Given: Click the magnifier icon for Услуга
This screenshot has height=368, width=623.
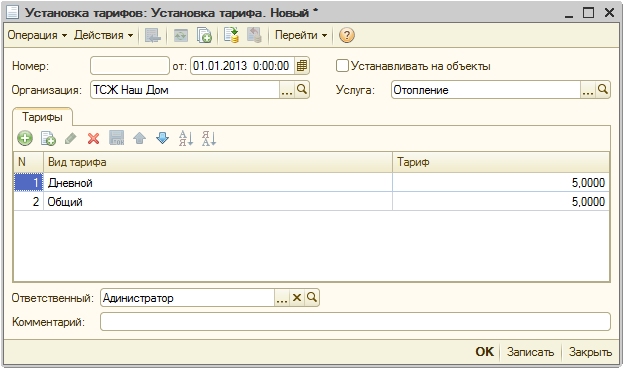Looking at the screenshot, I should pos(603,90).
